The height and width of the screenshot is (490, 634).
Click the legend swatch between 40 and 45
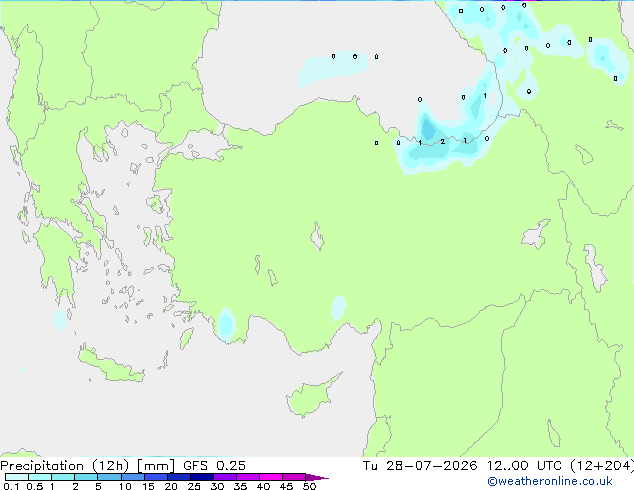click(271, 477)
